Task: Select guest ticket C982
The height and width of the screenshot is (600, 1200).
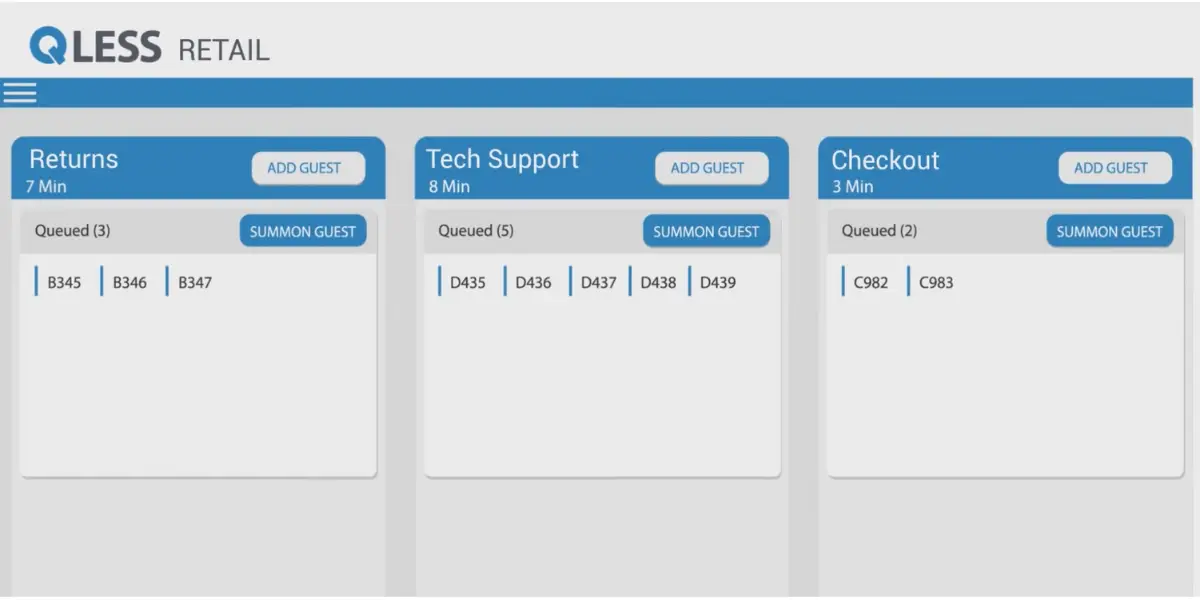Action: pos(866,282)
